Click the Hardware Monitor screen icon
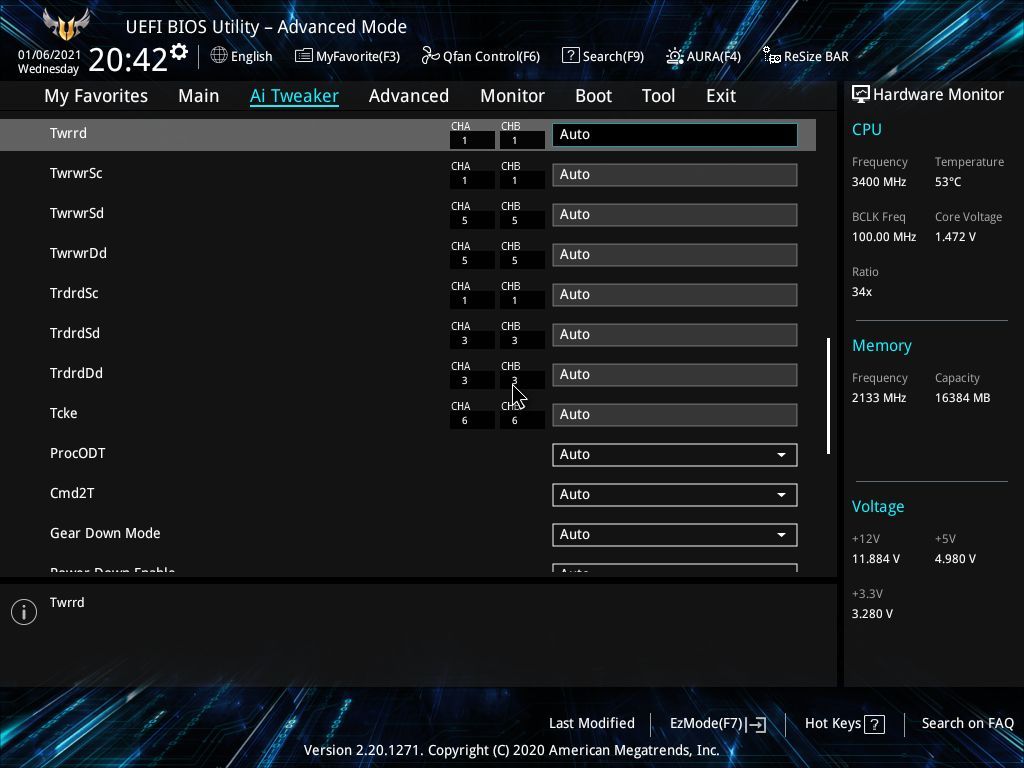The height and width of the screenshot is (768, 1024). [x=861, y=95]
